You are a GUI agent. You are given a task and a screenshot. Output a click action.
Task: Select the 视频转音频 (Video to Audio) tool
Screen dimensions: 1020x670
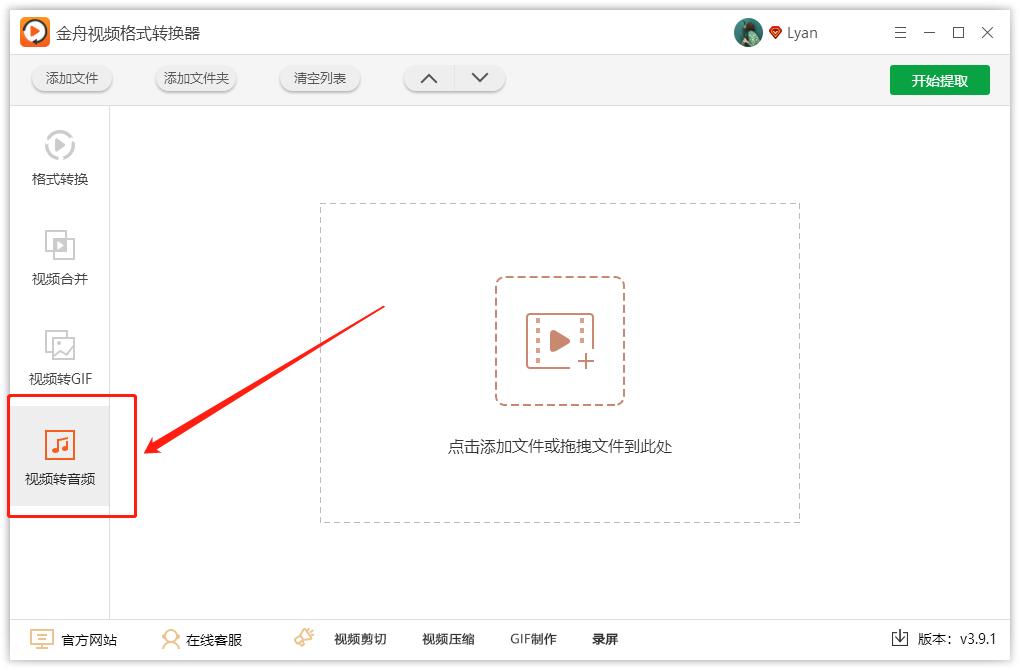(x=60, y=458)
